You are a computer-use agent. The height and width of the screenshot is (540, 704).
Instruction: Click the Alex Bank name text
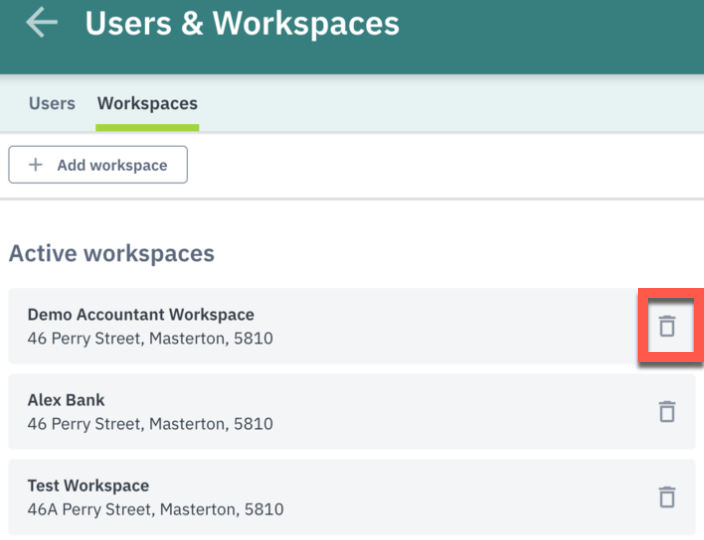(66, 400)
